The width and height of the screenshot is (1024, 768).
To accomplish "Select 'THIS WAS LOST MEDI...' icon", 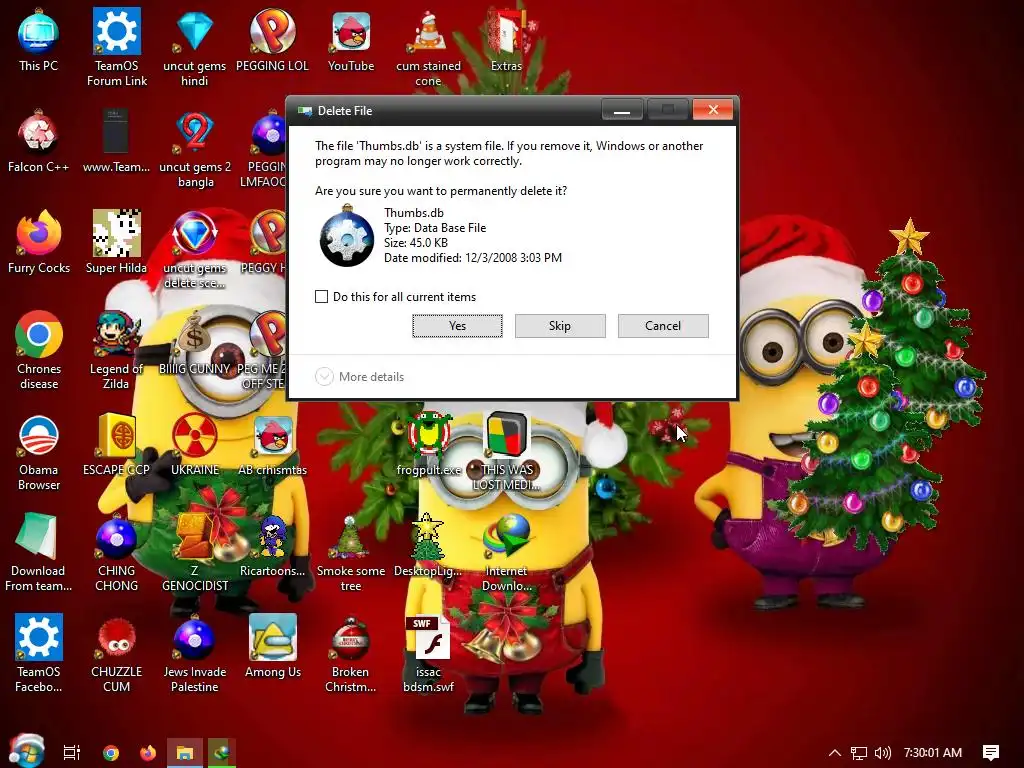I will pyautogui.click(x=506, y=452).
